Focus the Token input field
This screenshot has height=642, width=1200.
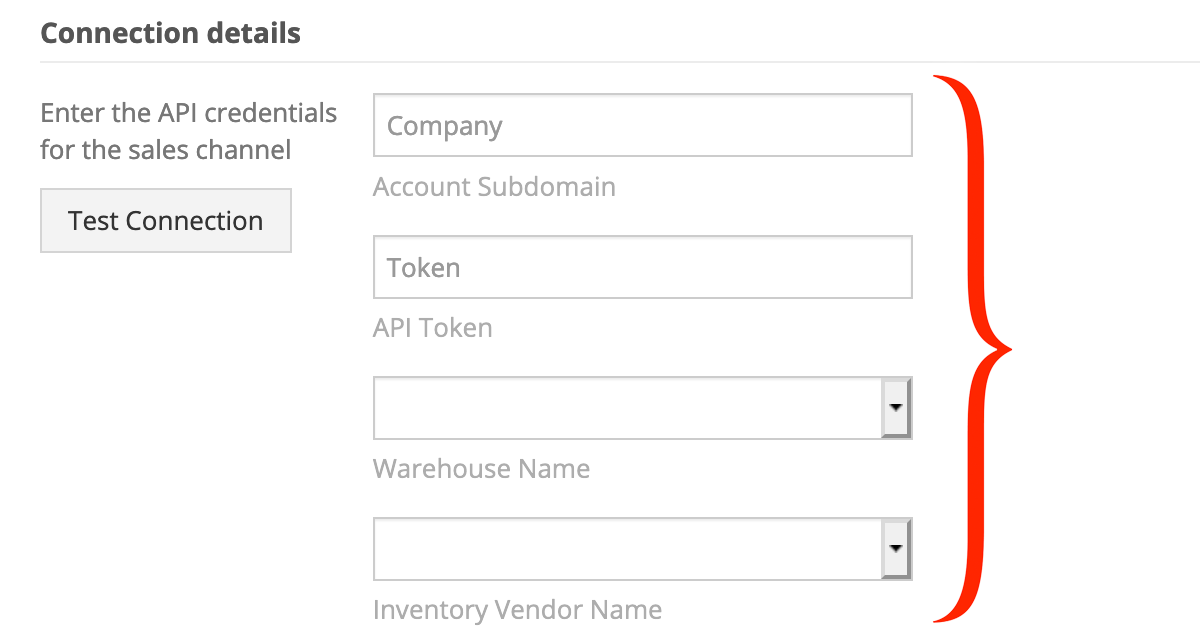click(x=643, y=267)
